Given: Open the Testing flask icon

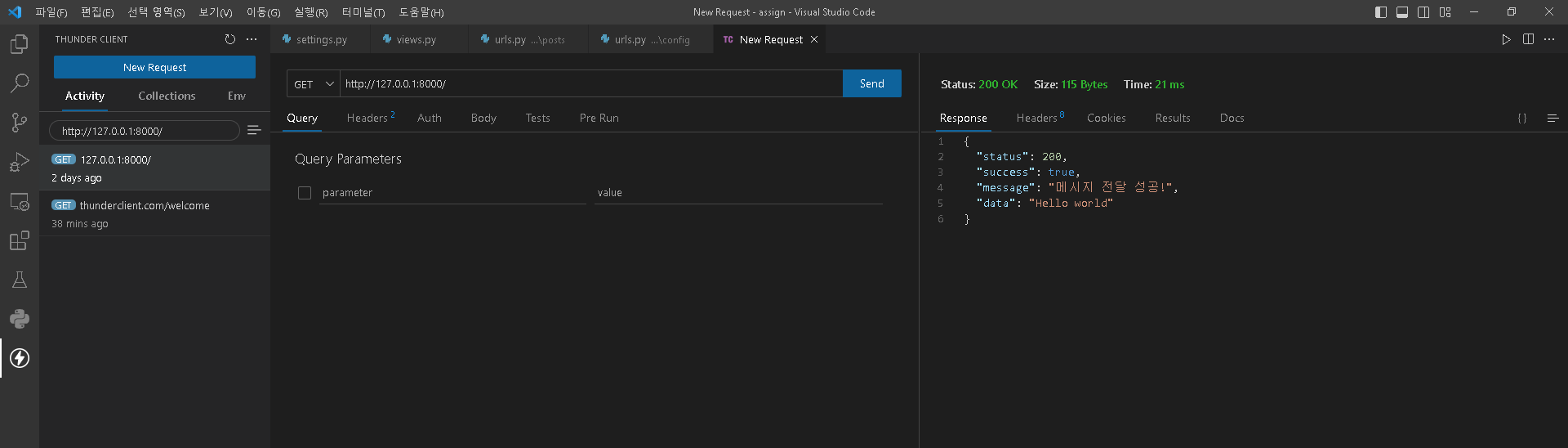Looking at the screenshot, I should click(x=20, y=280).
